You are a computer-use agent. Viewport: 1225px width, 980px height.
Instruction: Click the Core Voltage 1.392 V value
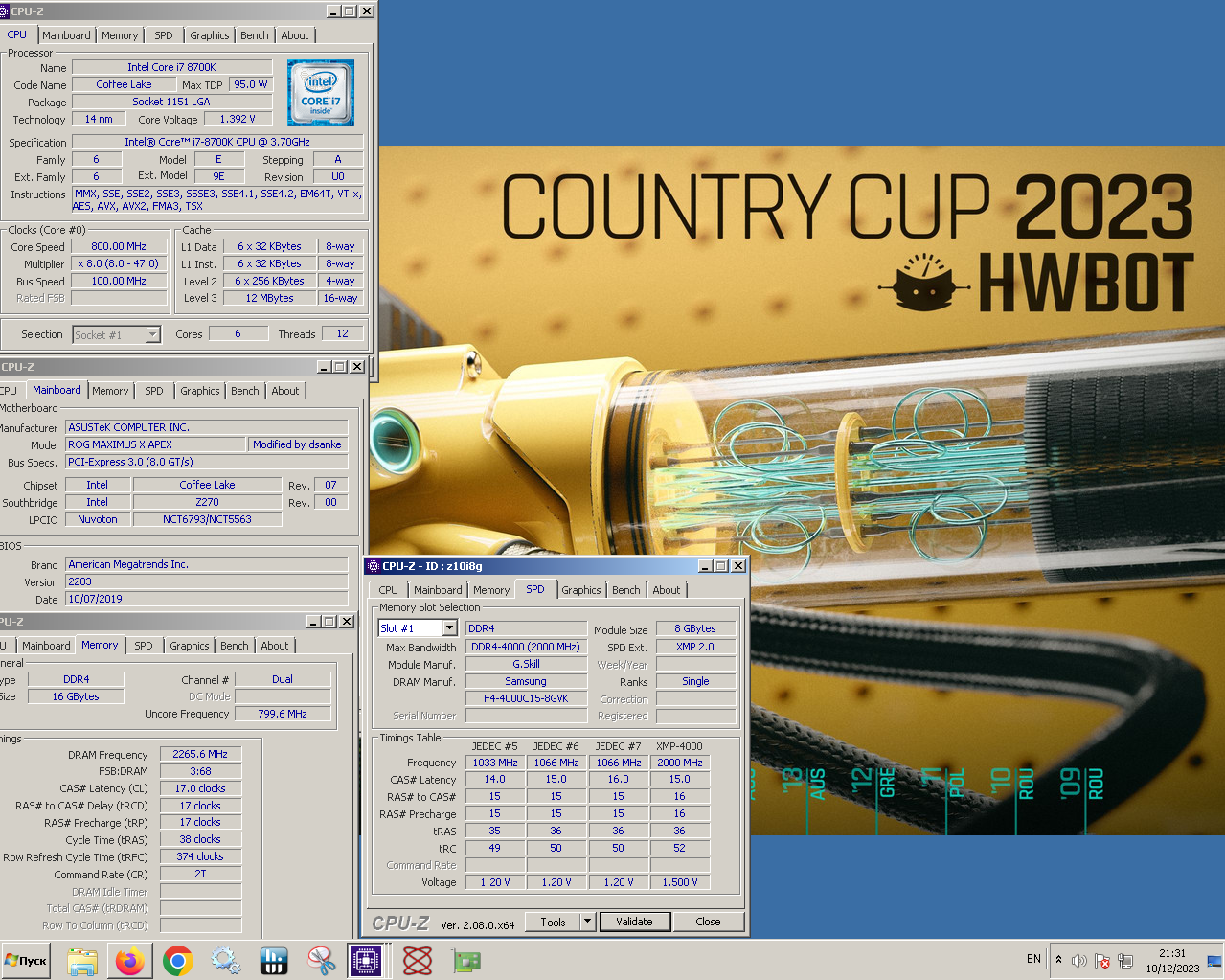[238, 119]
